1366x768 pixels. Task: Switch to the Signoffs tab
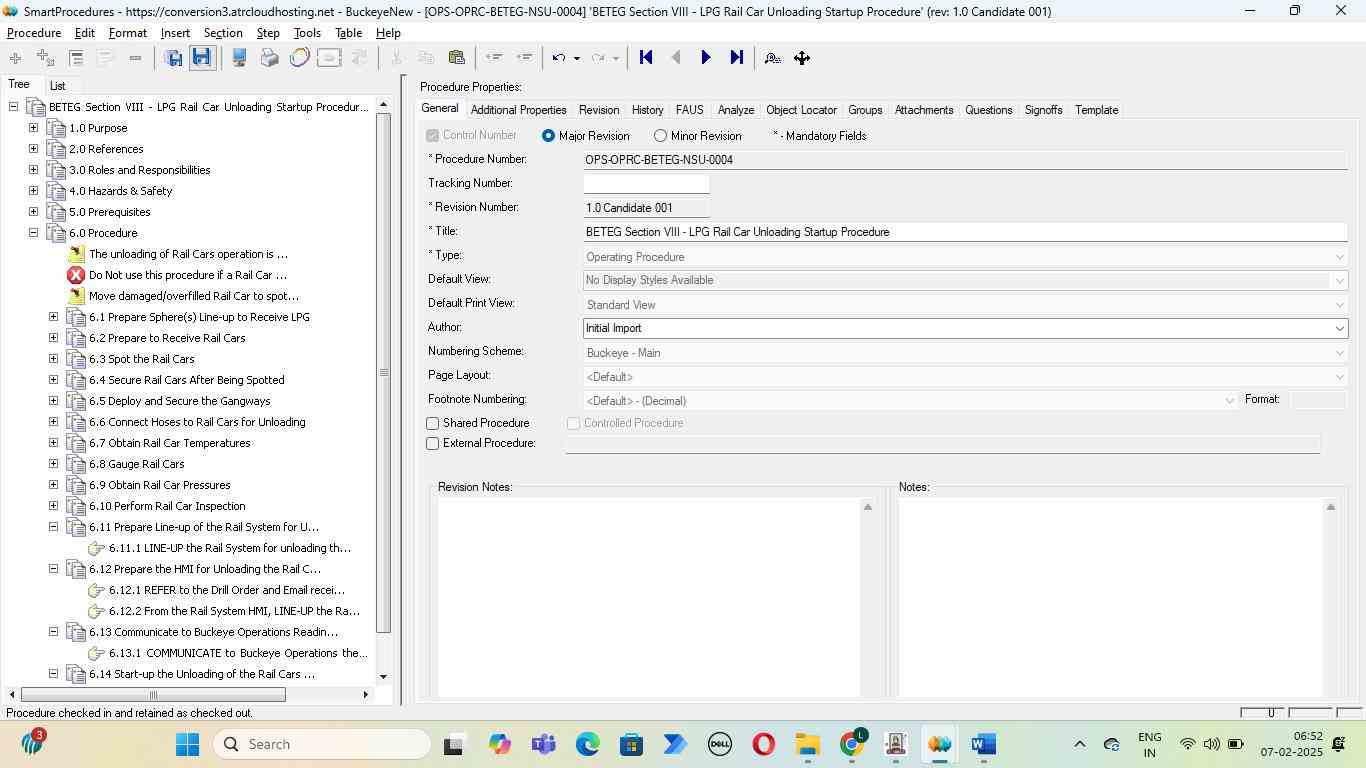point(1043,110)
